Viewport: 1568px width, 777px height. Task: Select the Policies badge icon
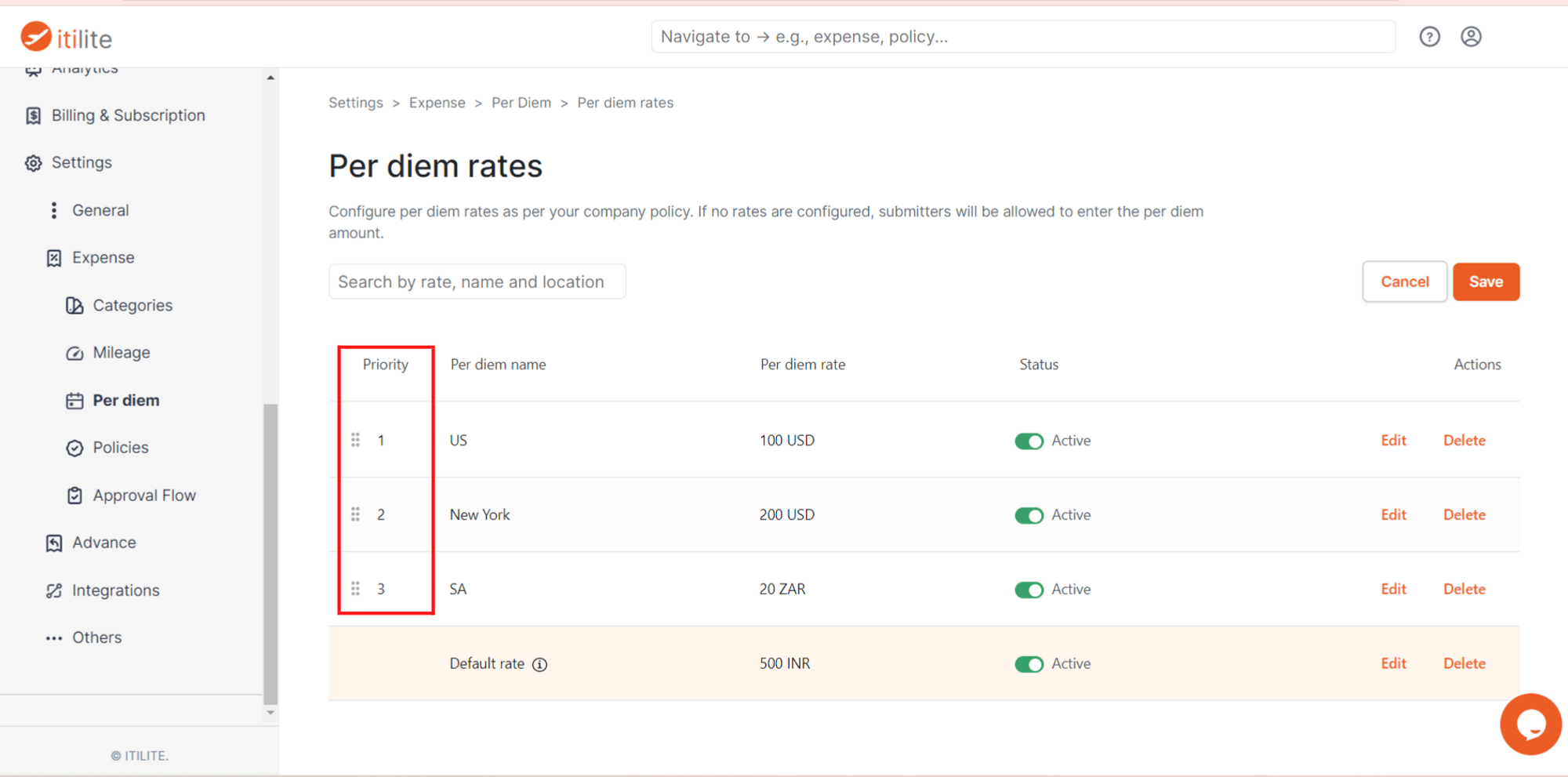[x=74, y=447]
